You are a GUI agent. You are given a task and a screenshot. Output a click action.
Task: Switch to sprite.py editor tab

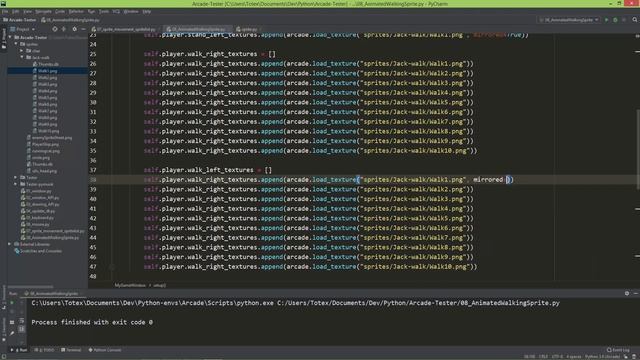[x=249, y=29]
